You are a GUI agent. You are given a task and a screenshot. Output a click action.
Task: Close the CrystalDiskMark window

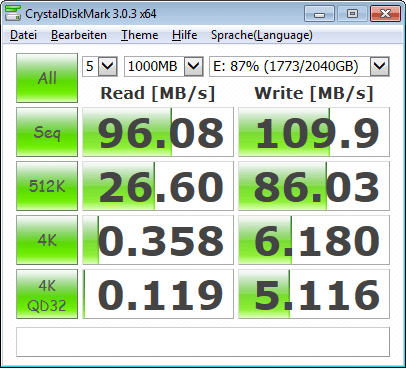[385, 14]
